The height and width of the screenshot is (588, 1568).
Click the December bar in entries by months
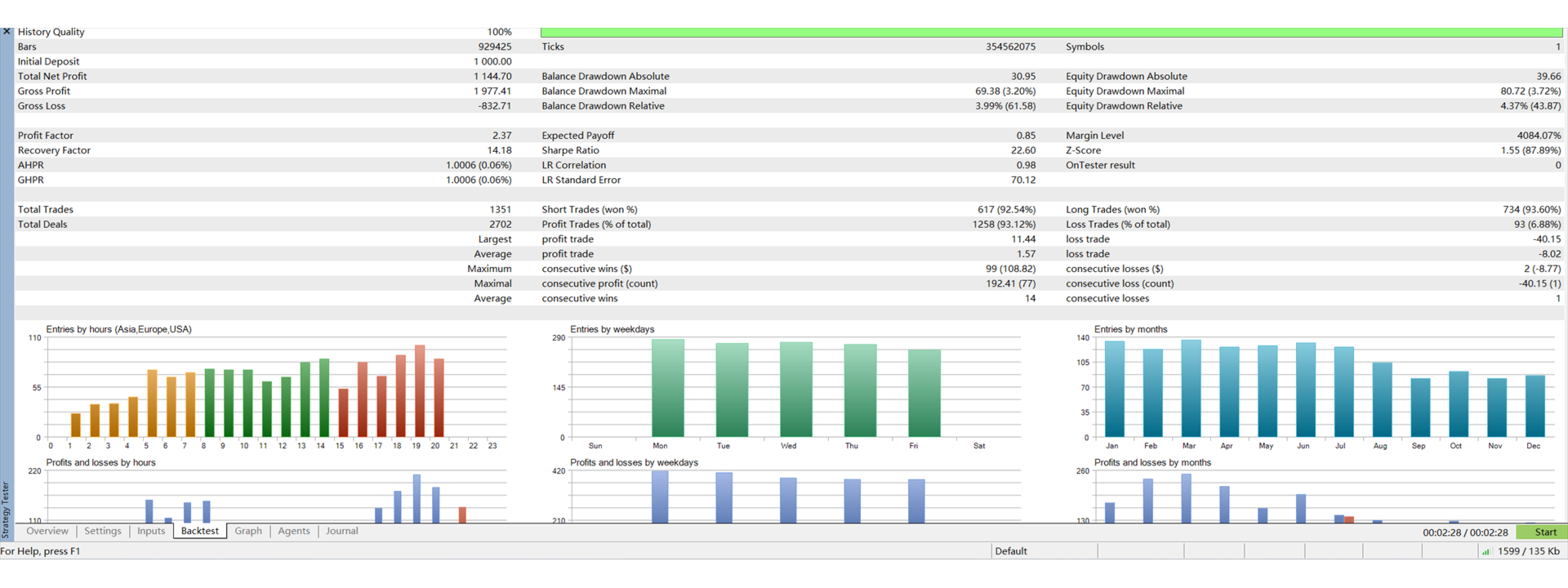1535,406
